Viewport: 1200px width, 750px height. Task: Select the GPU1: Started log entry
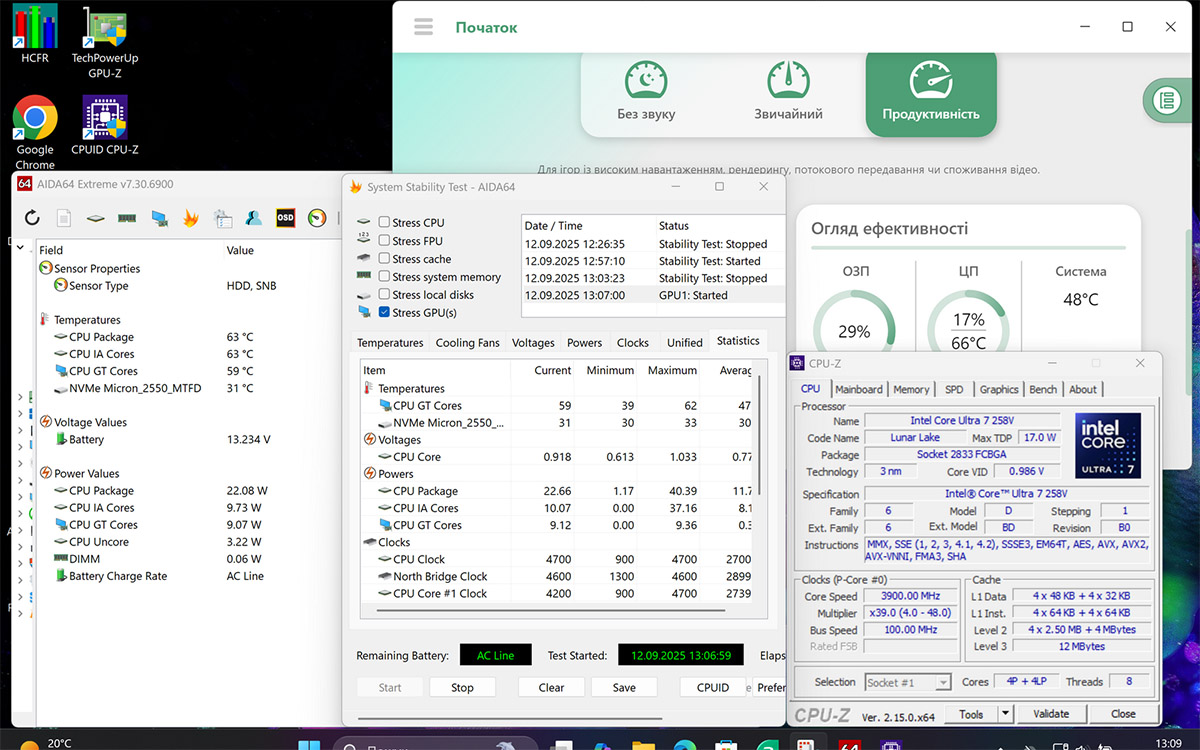point(651,295)
